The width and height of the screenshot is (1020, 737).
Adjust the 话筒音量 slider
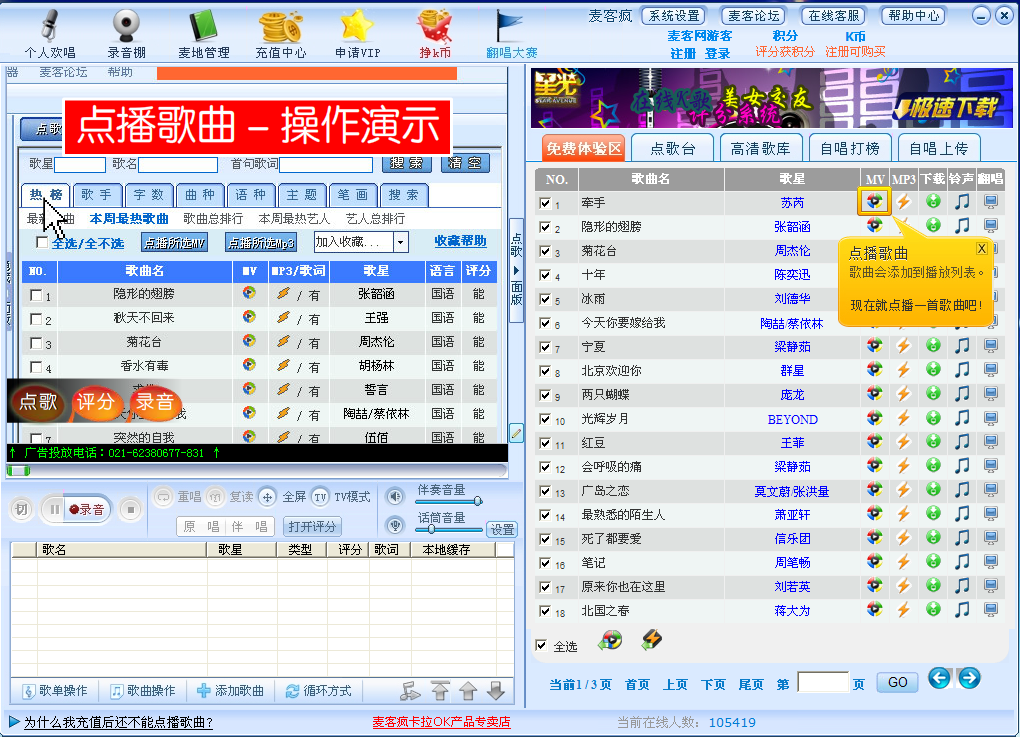[x=431, y=529]
